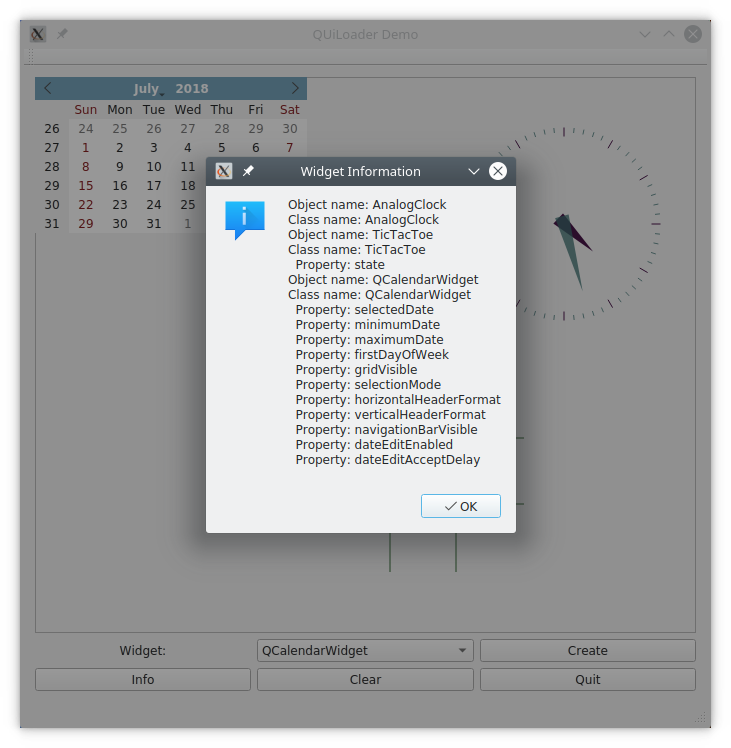Click main window pin icon

point(62,34)
